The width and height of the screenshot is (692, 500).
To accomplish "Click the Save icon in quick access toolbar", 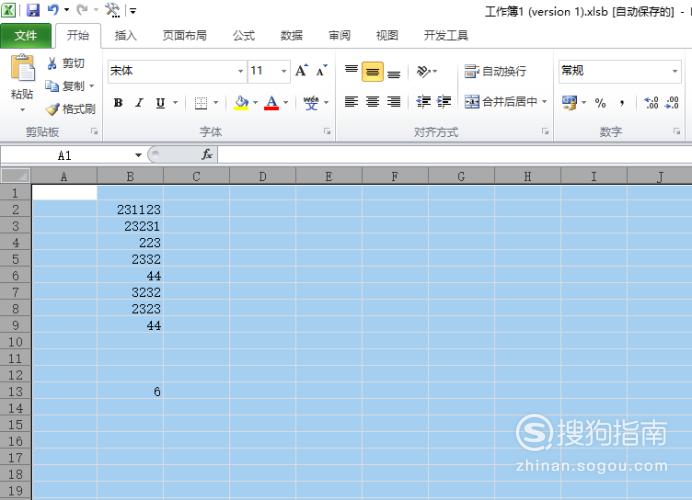I will pyautogui.click(x=33, y=10).
